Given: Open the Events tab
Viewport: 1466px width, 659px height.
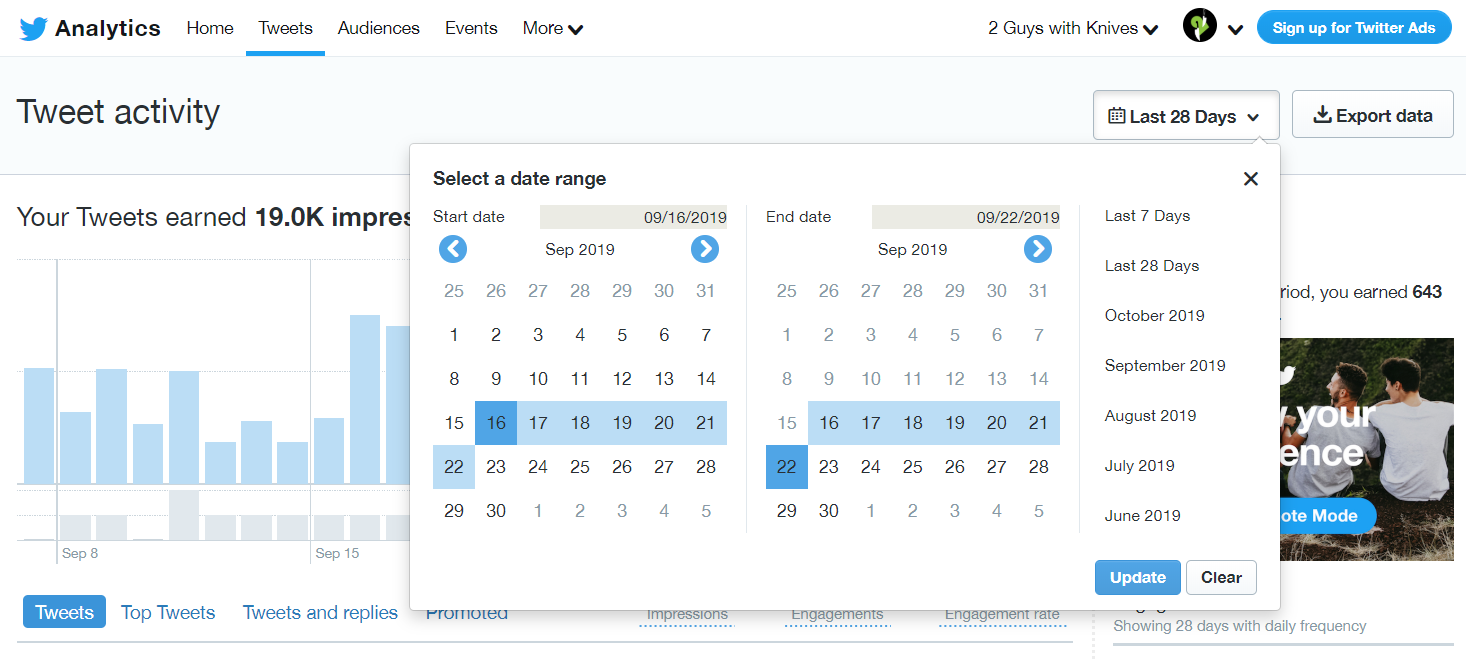Looking at the screenshot, I should pos(471,28).
